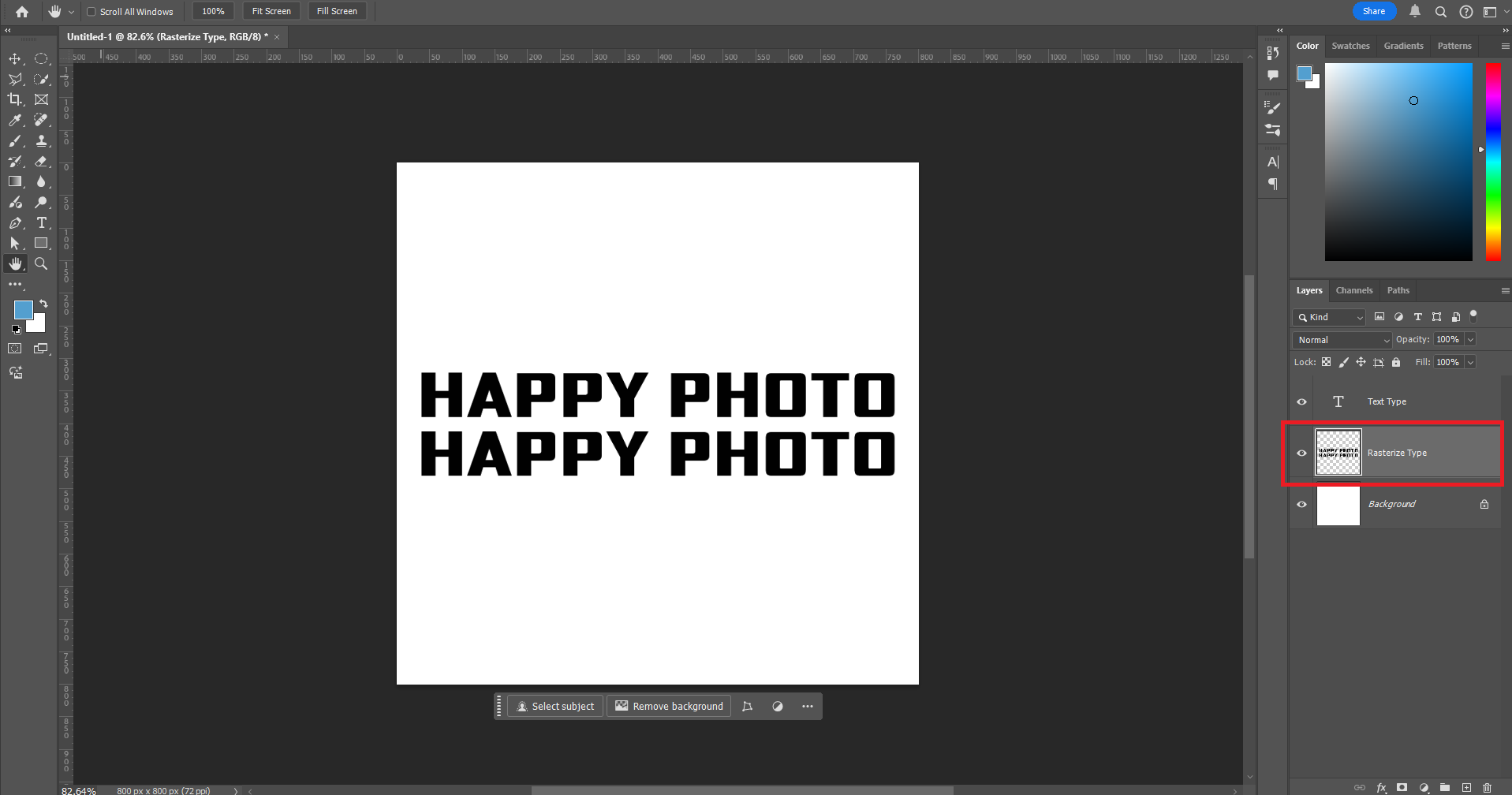Toggle Quick Mask mode
1512x795 pixels.
(15, 349)
